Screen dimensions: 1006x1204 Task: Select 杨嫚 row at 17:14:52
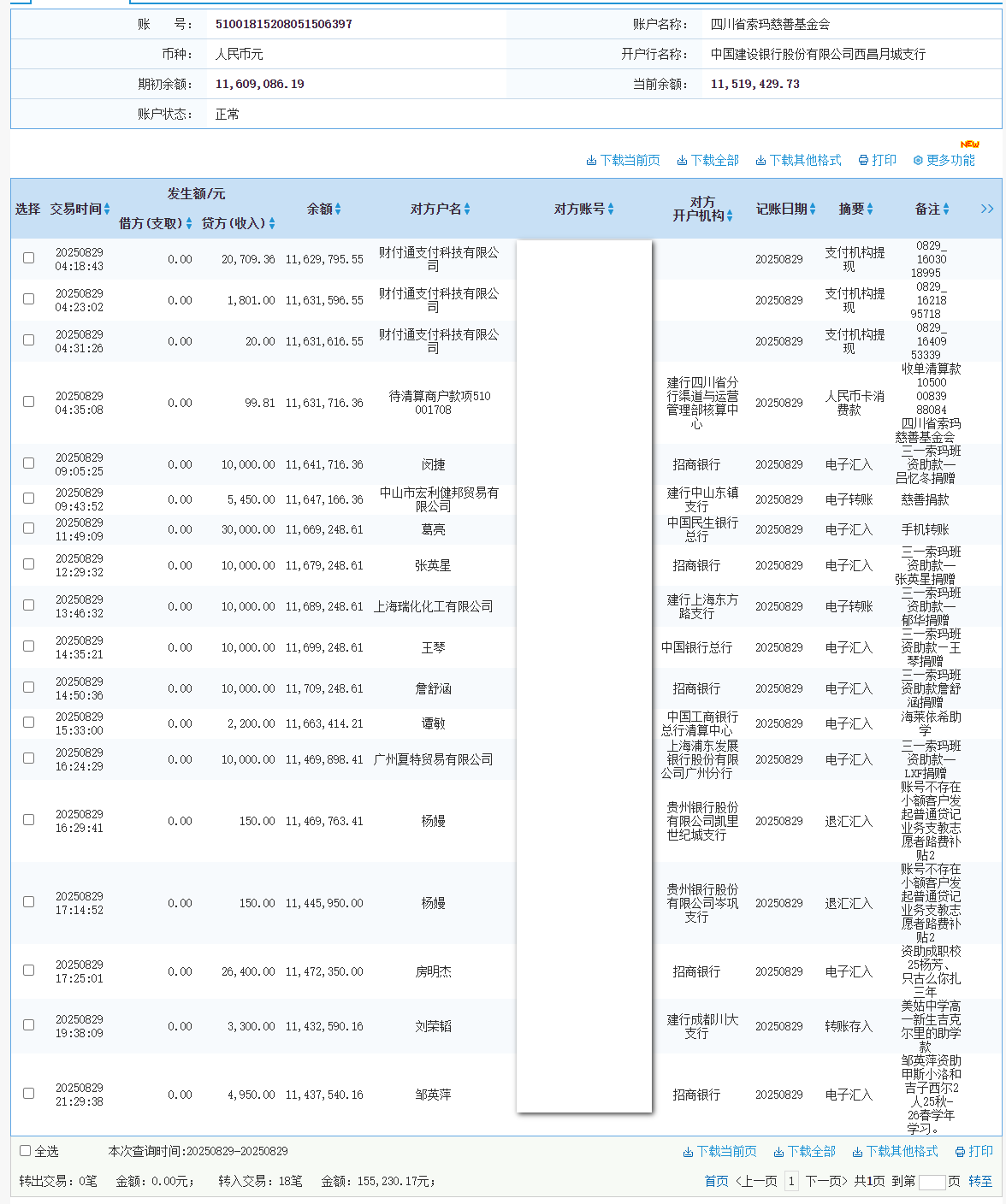(x=29, y=902)
